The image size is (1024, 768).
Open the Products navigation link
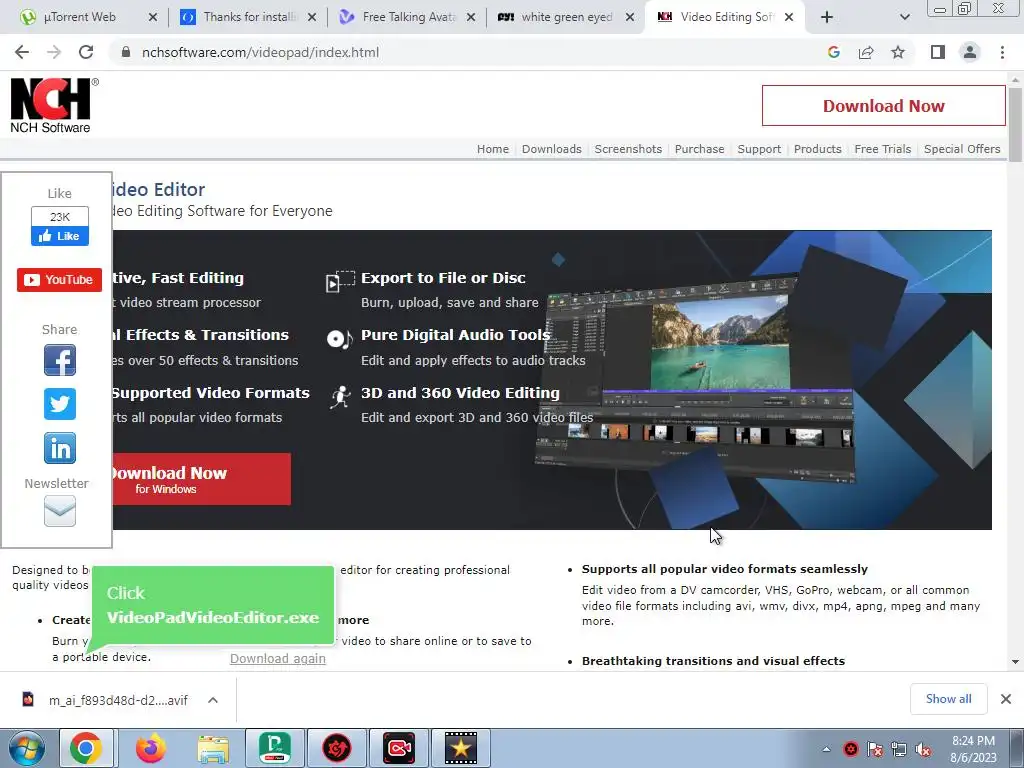817,149
